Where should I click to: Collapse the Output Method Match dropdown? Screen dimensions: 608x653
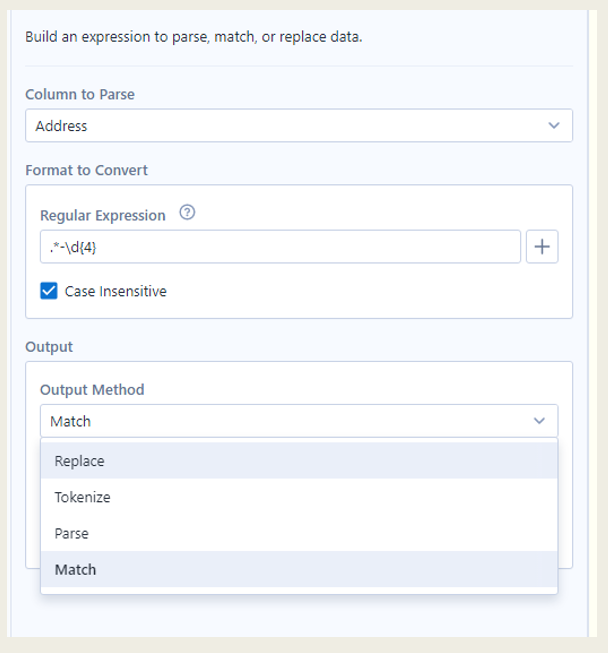coord(298,421)
